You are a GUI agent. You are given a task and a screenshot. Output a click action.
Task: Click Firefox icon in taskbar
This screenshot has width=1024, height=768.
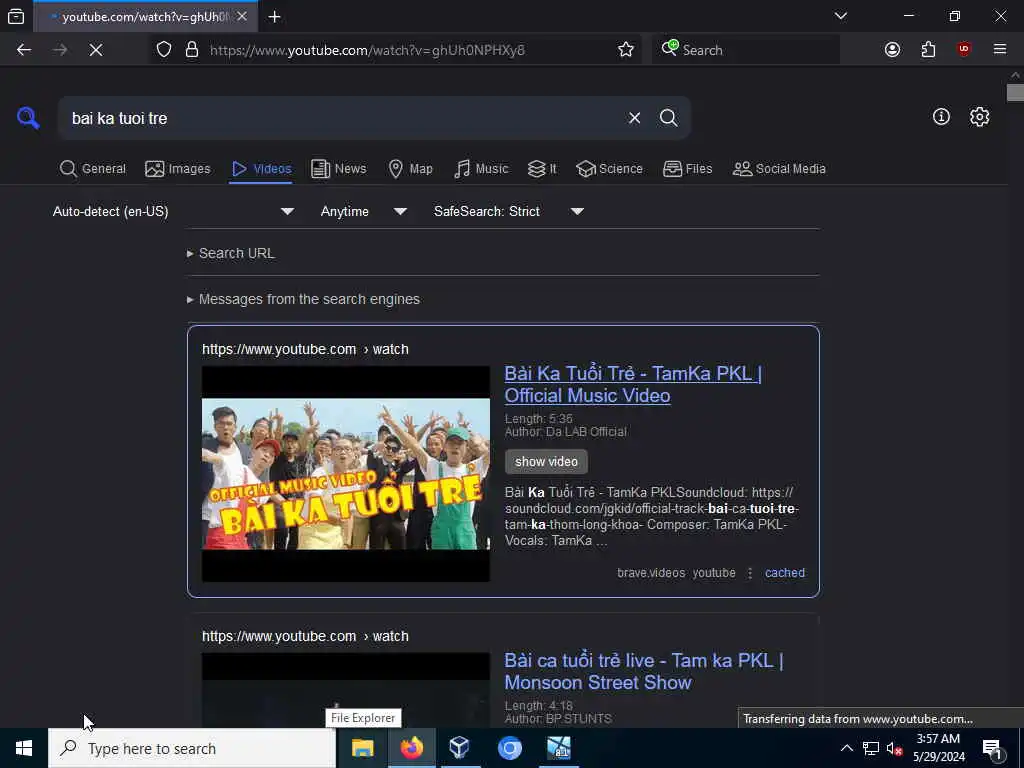[411, 748]
